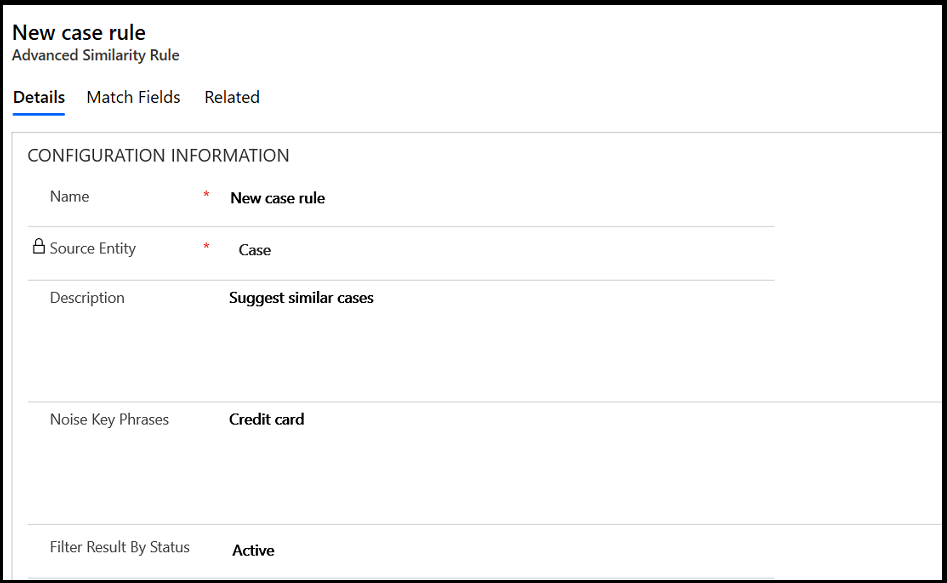947x583 pixels.
Task: Click the Description text Suggest similar cases
Action: (301, 298)
